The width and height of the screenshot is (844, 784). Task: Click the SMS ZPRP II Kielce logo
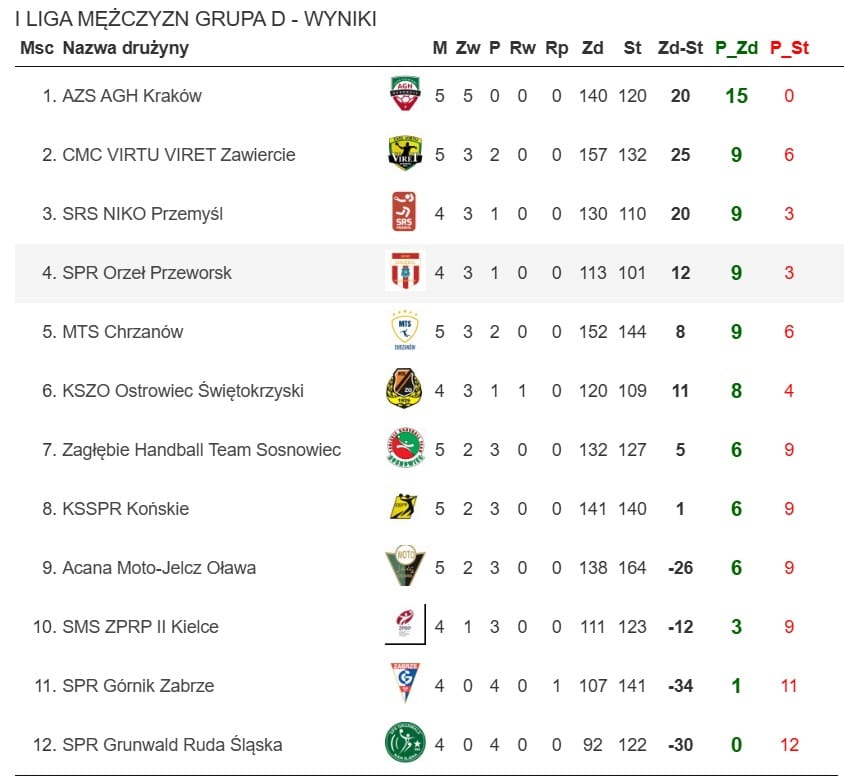(x=405, y=625)
